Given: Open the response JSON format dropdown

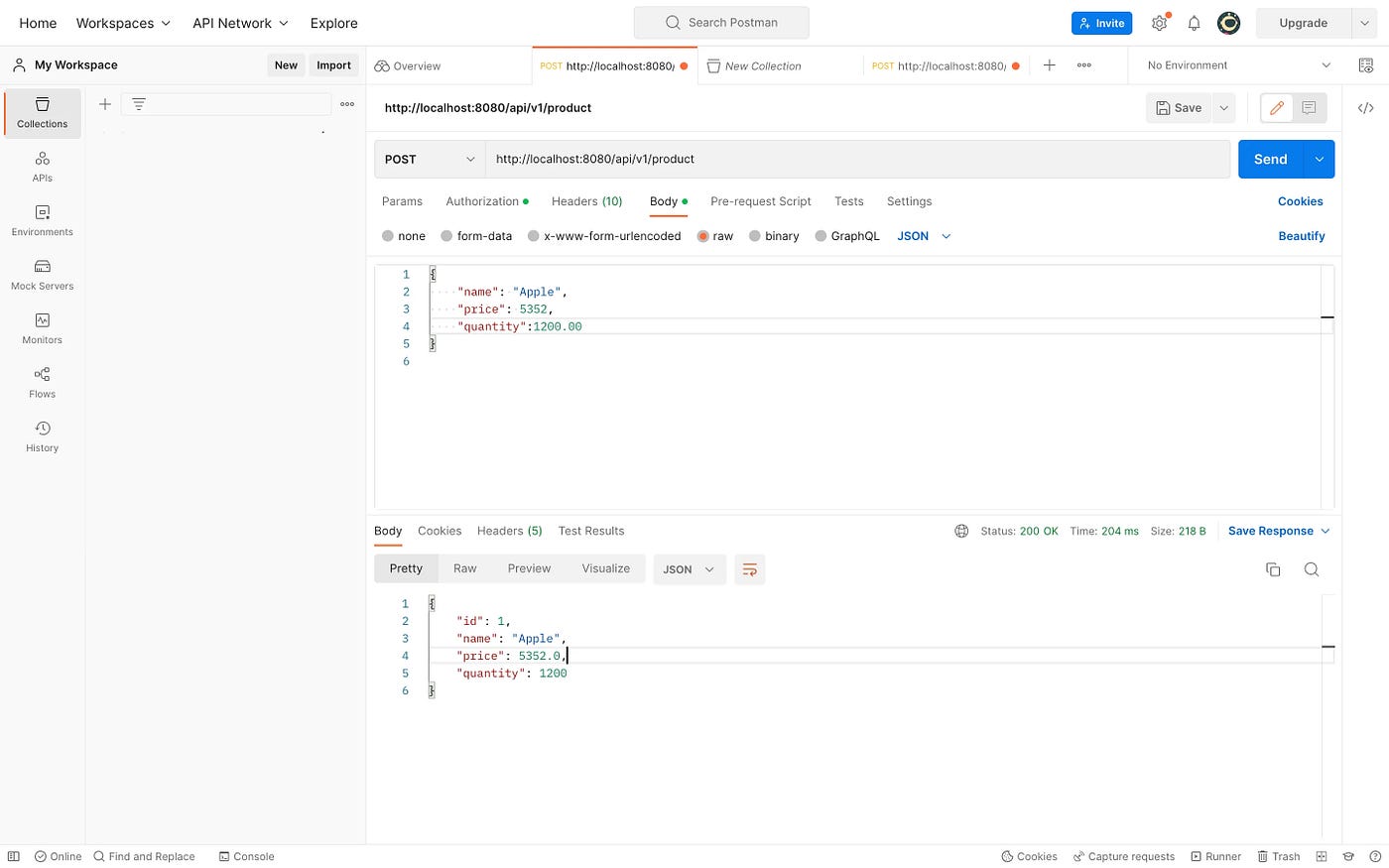Looking at the screenshot, I should tap(690, 569).
